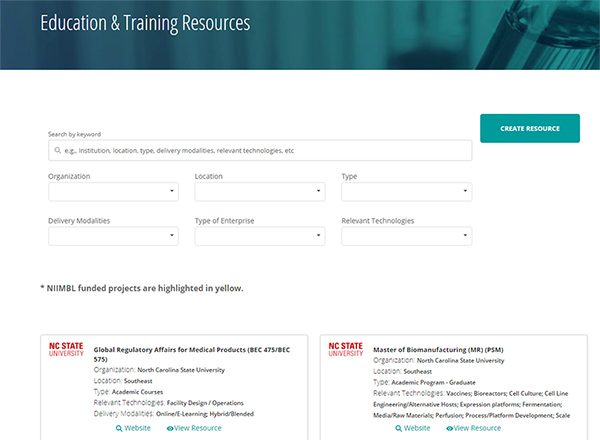Open the Type filter dropdown
This screenshot has height=440, width=600.
(x=406, y=191)
